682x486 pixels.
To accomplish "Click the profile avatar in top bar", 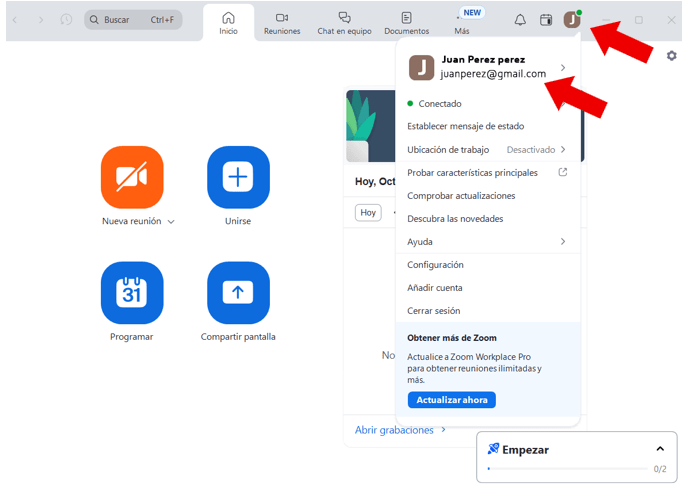I will point(571,20).
